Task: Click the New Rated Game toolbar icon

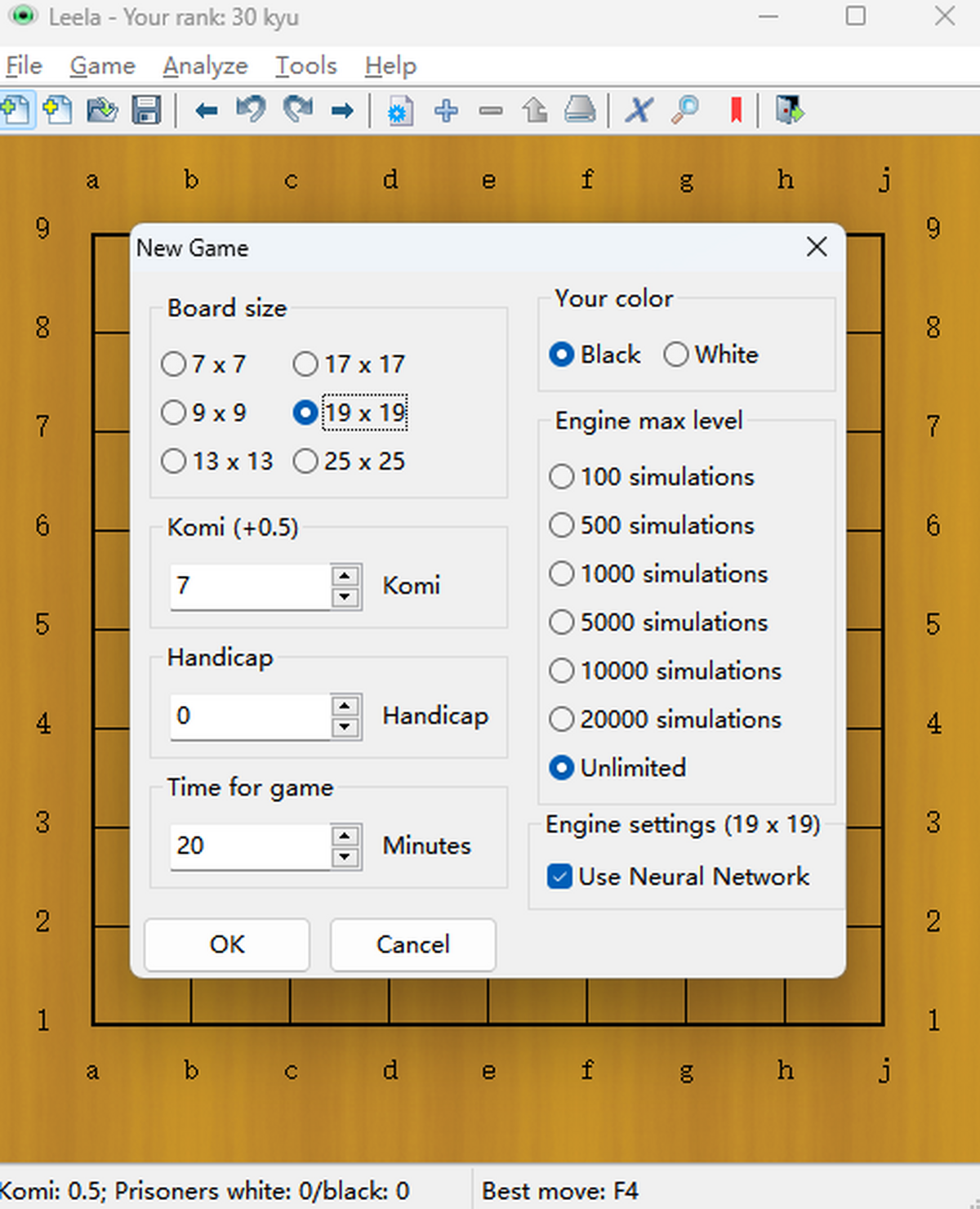Action: click(x=58, y=109)
